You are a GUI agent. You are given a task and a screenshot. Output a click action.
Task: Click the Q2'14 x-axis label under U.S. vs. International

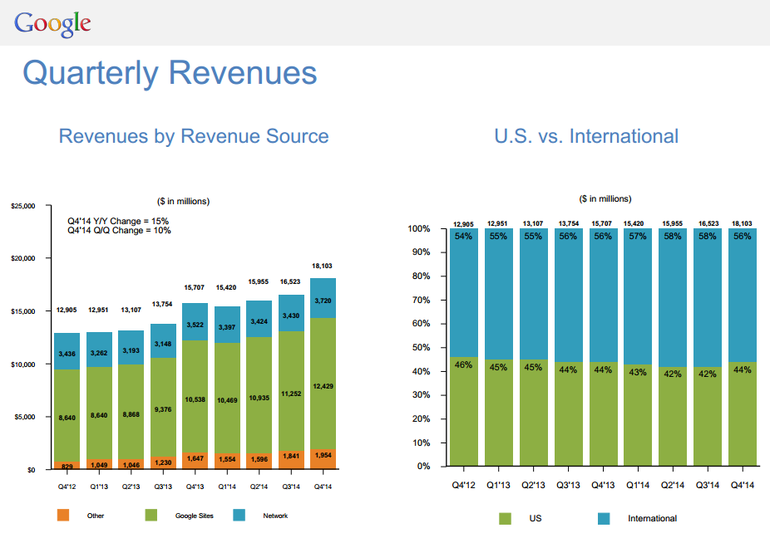(673, 485)
